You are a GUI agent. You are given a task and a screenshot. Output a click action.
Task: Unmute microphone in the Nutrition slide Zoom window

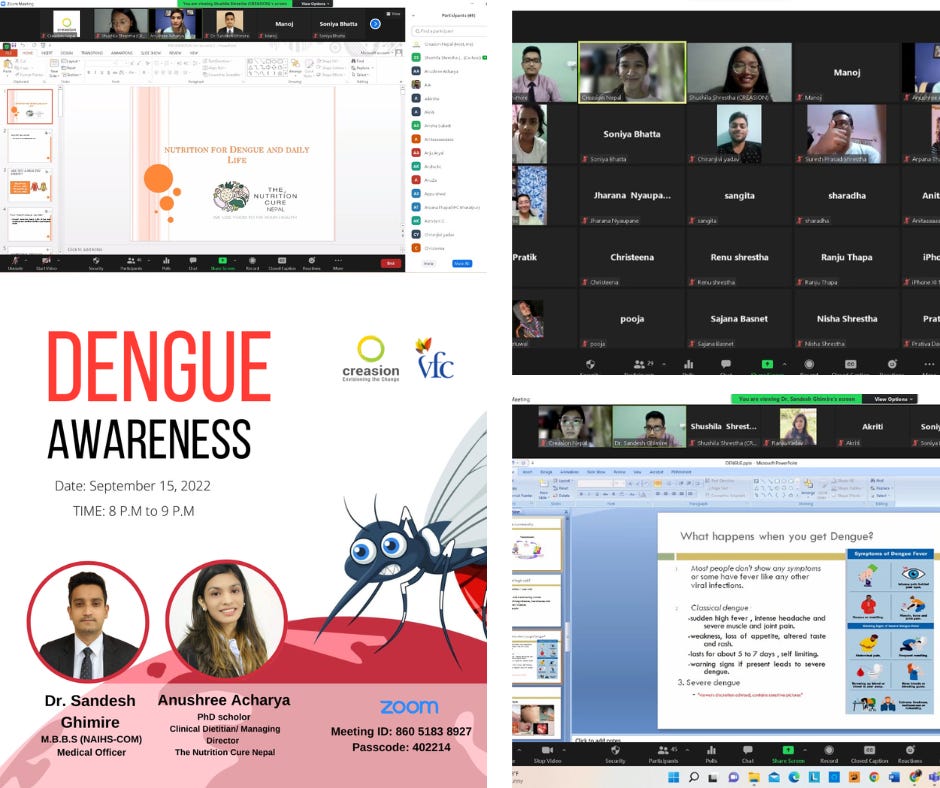pos(14,263)
